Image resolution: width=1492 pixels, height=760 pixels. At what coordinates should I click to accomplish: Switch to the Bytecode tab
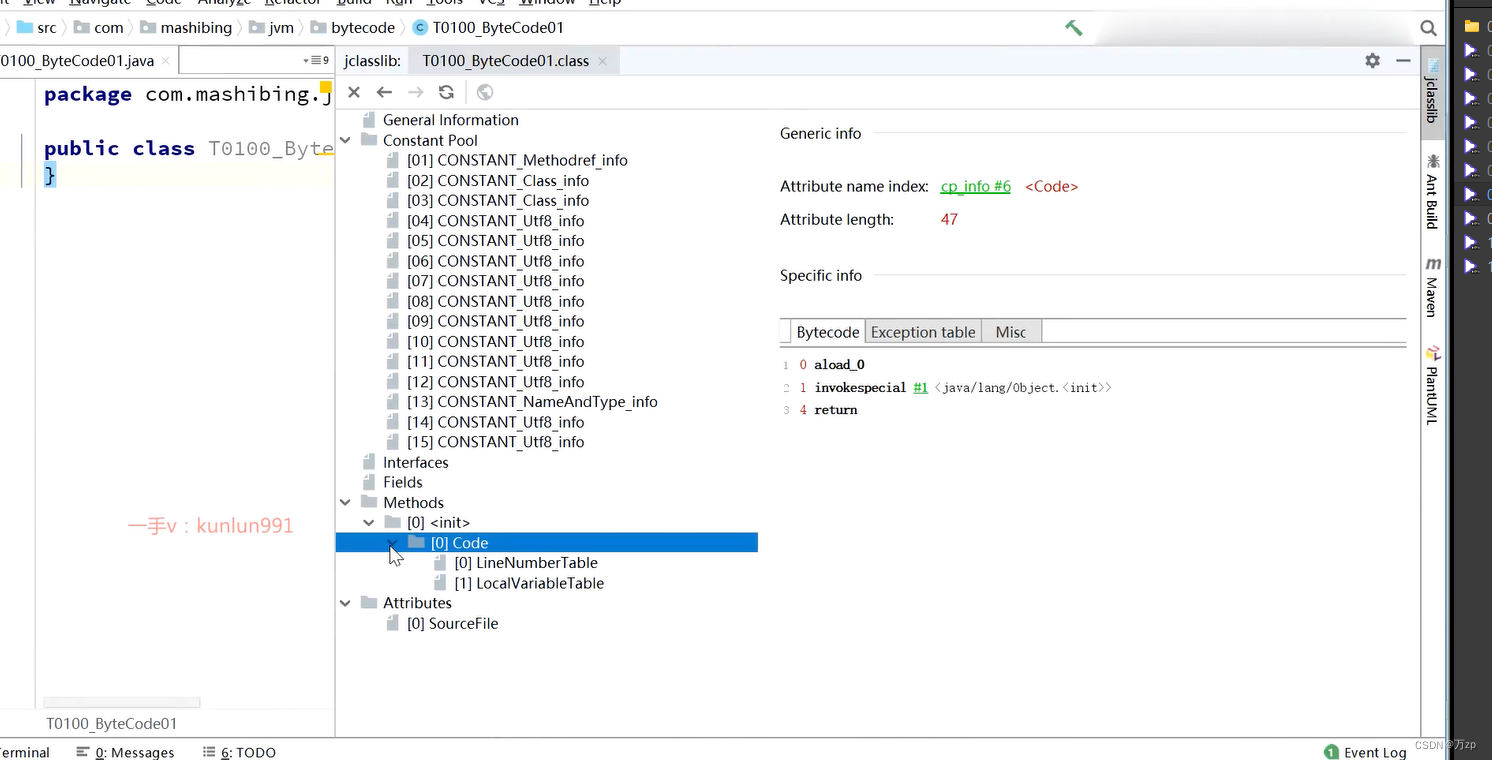tap(827, 332)
